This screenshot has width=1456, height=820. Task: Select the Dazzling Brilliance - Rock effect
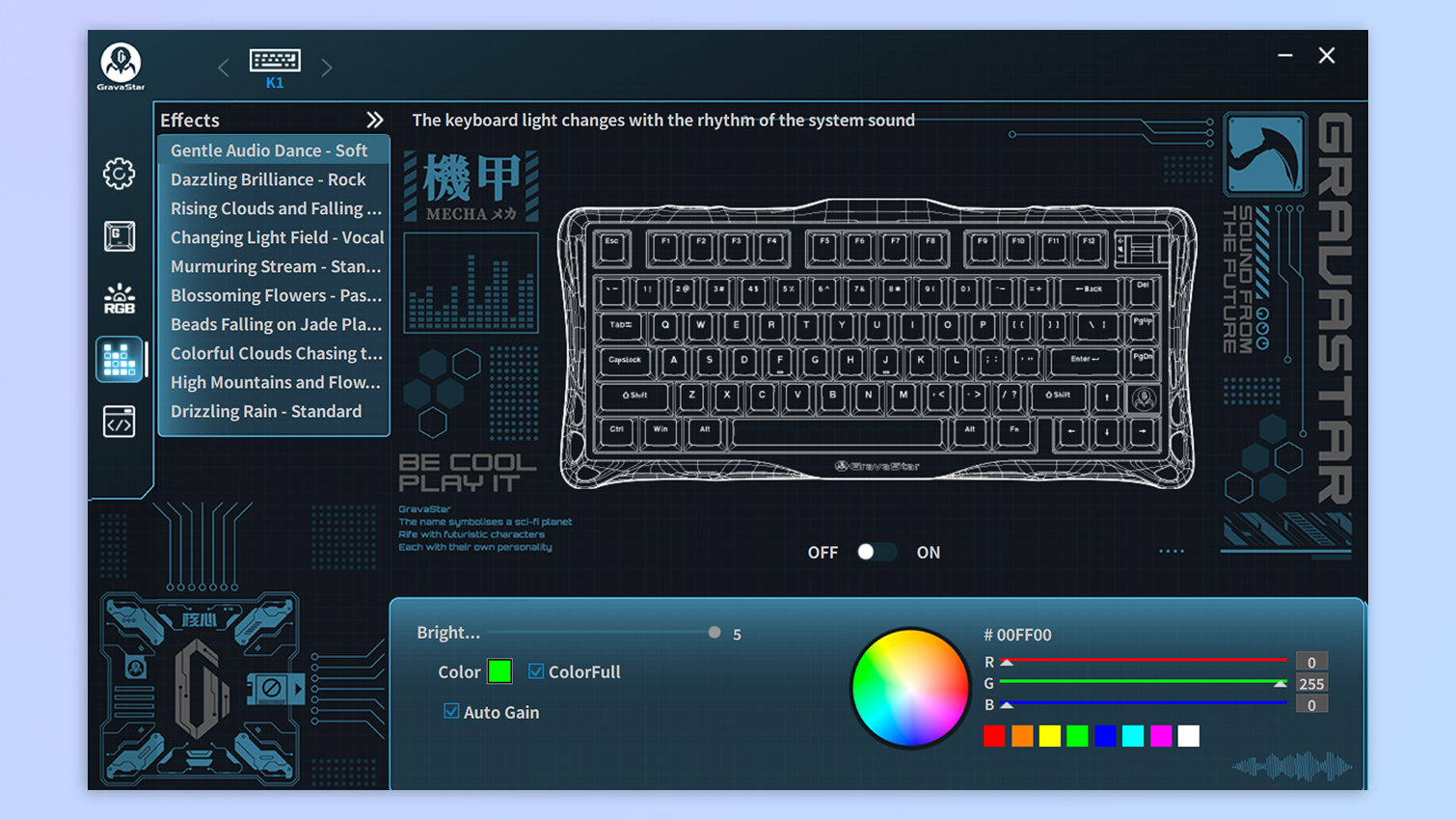(x=273, y=179)
